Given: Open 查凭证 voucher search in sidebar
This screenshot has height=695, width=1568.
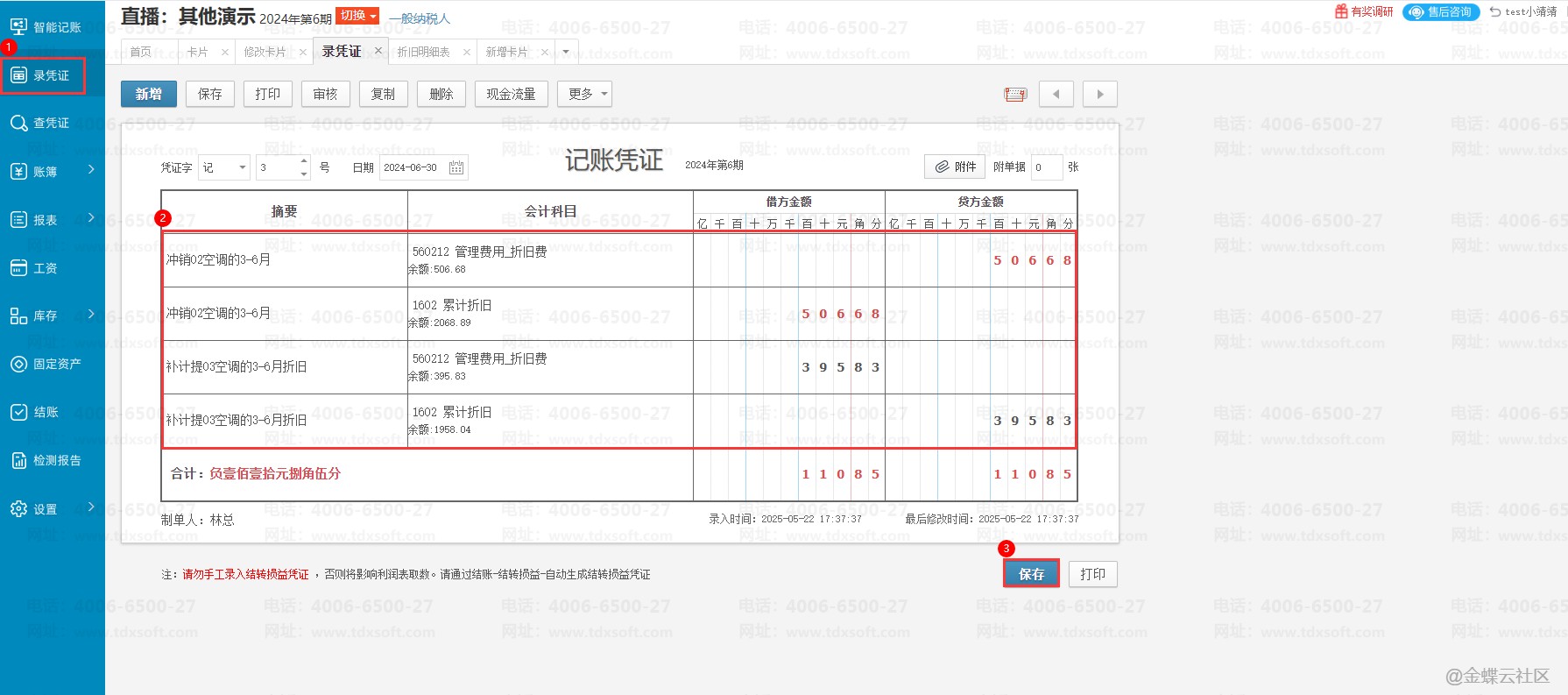Looking at the screenshot, I should tap(42, 124).
